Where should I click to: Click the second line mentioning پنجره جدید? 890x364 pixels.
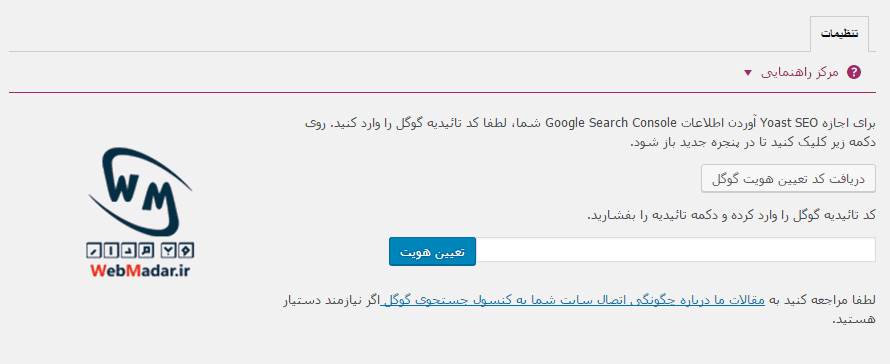753,142
